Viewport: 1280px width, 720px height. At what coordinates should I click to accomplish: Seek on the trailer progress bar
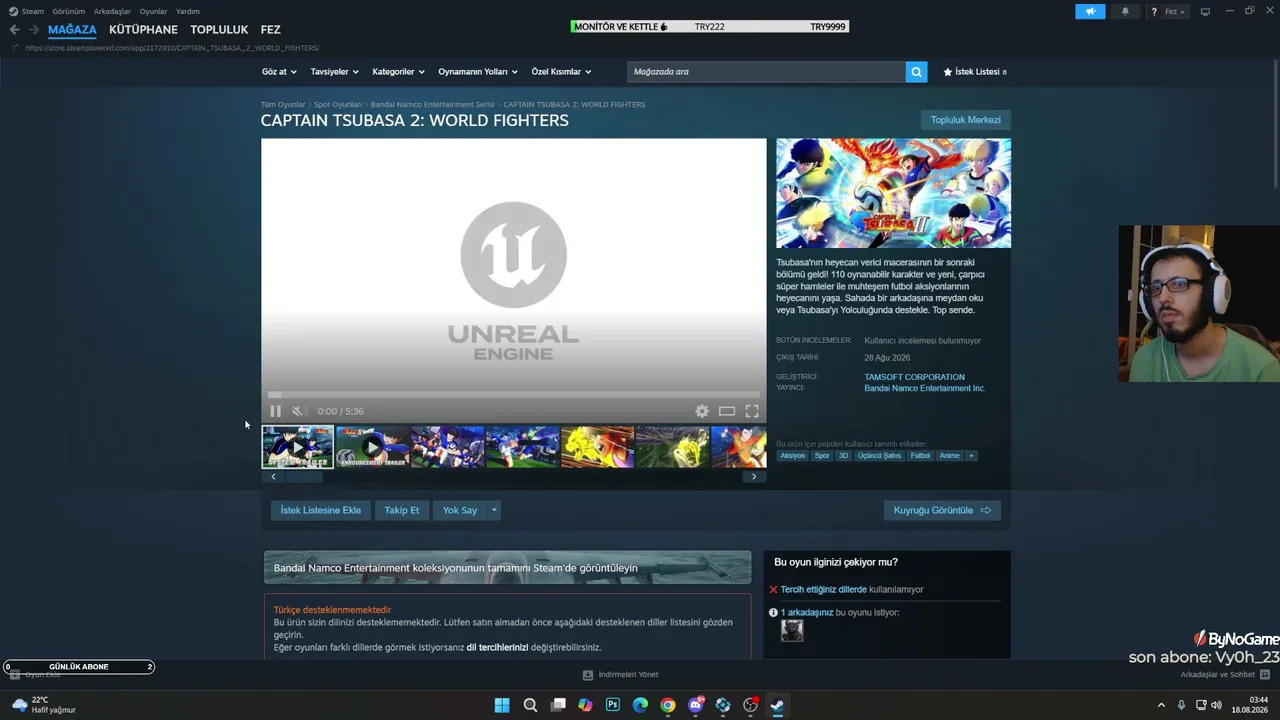click(514, 395)
